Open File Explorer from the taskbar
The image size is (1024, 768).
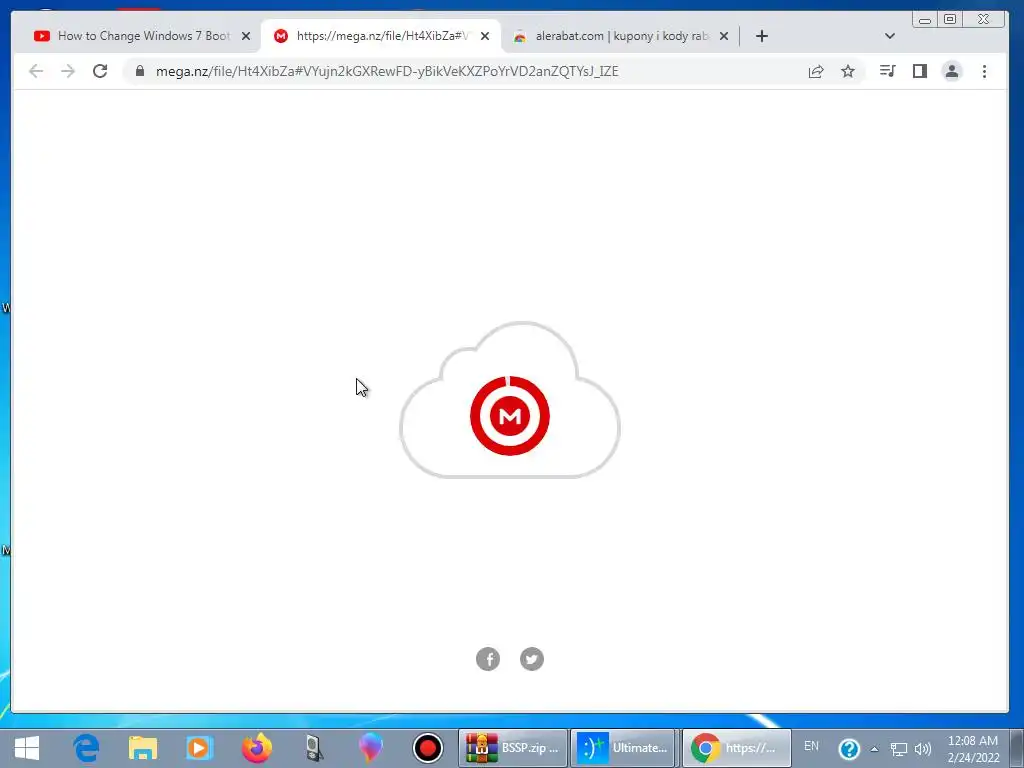(143, 748)
